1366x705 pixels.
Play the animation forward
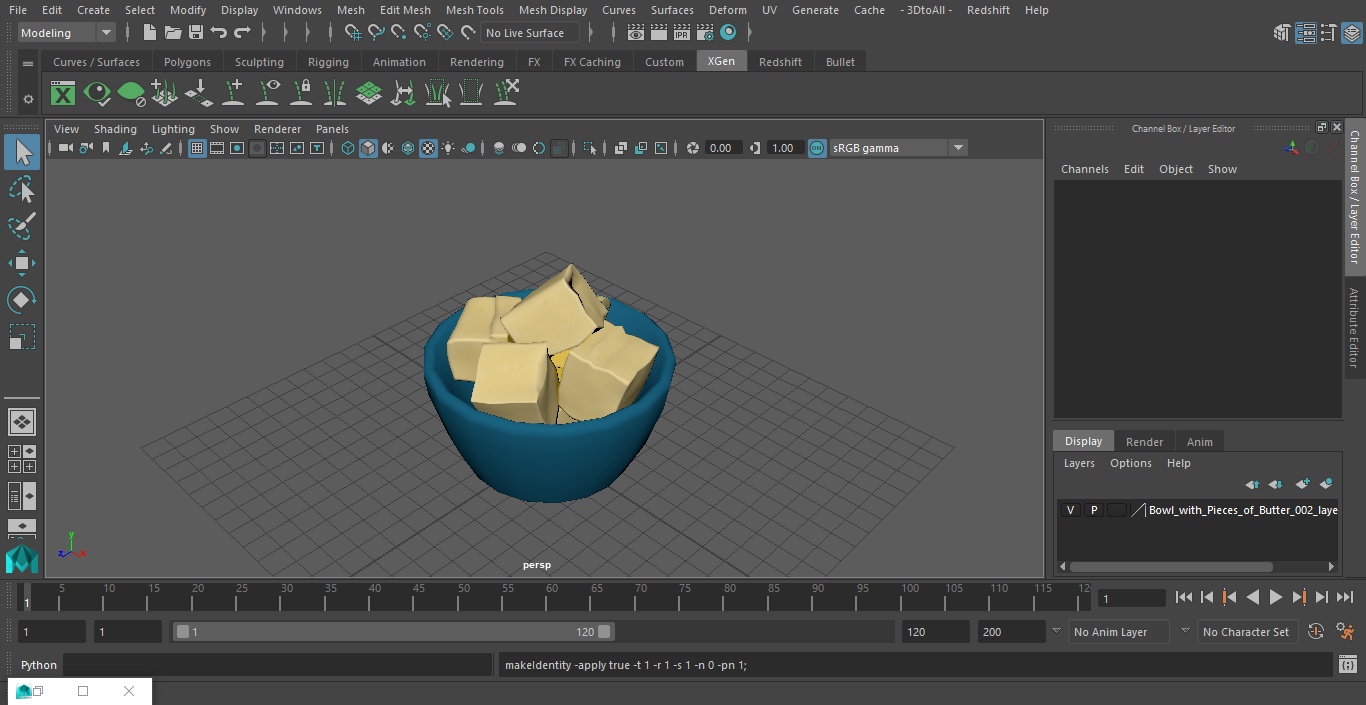(1275, 597)
